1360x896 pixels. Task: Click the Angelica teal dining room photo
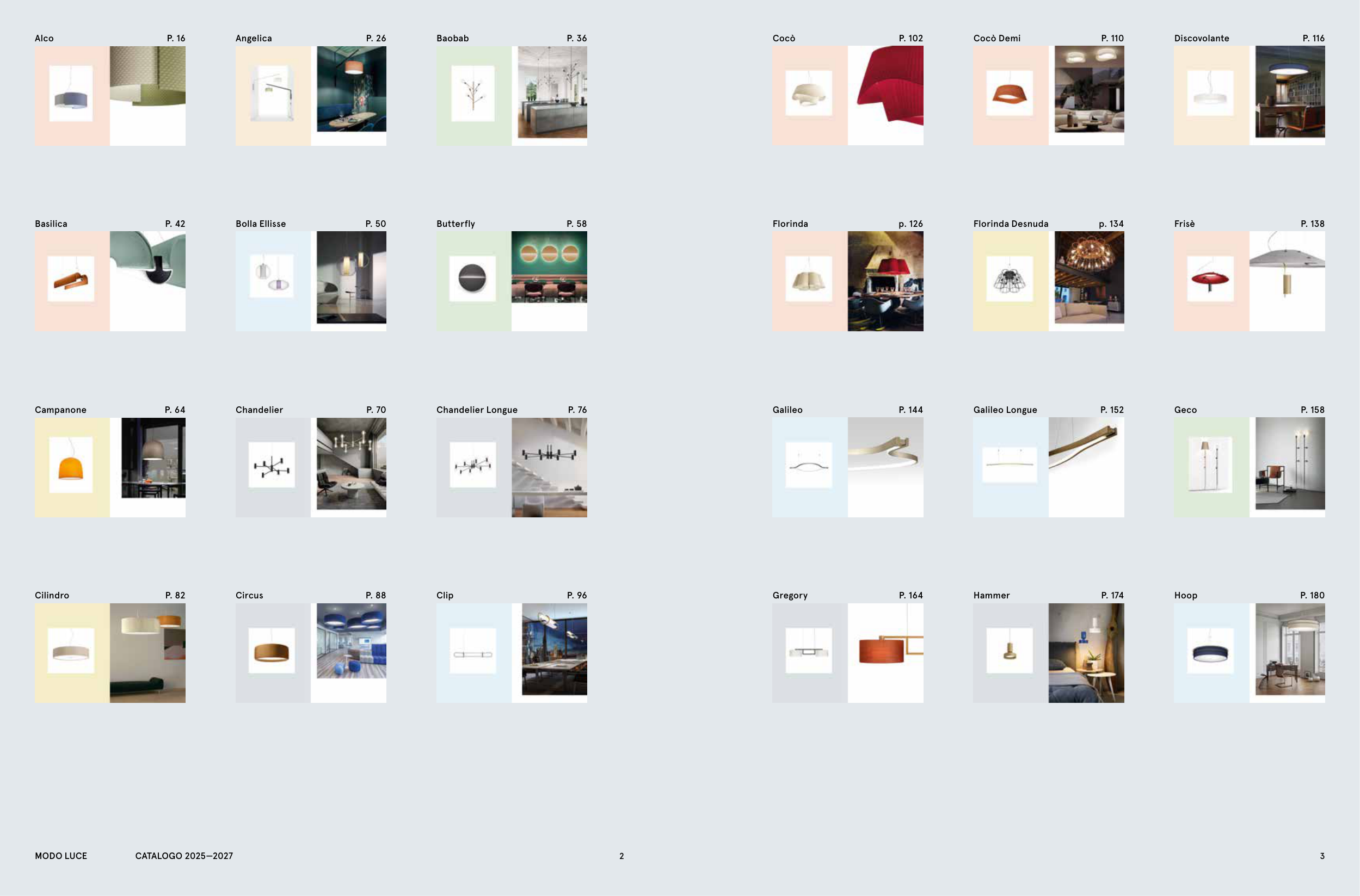(x=351, y=89)
